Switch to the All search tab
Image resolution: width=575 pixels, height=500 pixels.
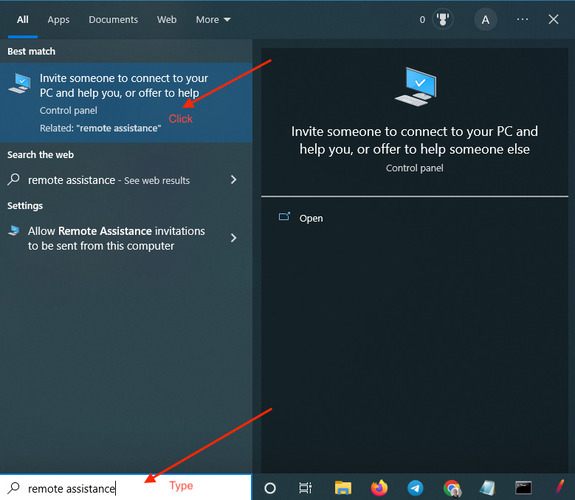[x=22, y=20]
